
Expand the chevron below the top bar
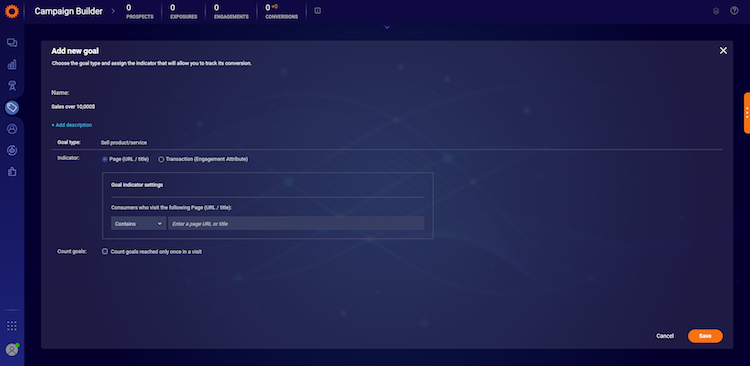(x=387, y=27)
